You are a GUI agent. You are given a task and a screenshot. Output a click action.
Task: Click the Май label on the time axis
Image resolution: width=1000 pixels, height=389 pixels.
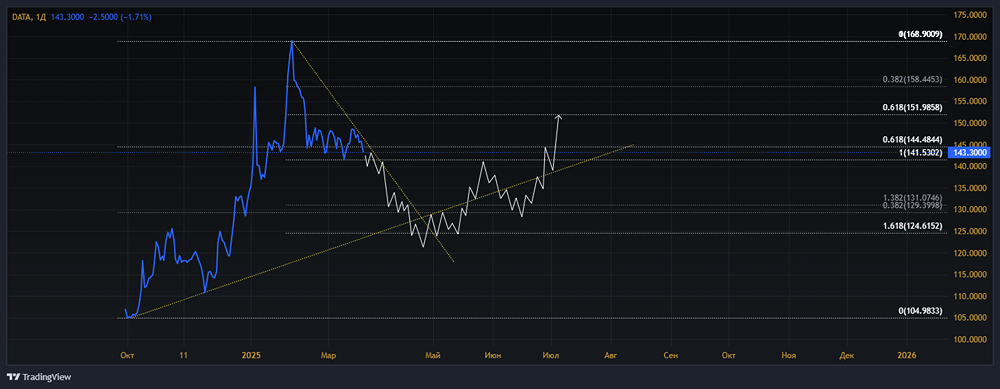click(433, 355)
